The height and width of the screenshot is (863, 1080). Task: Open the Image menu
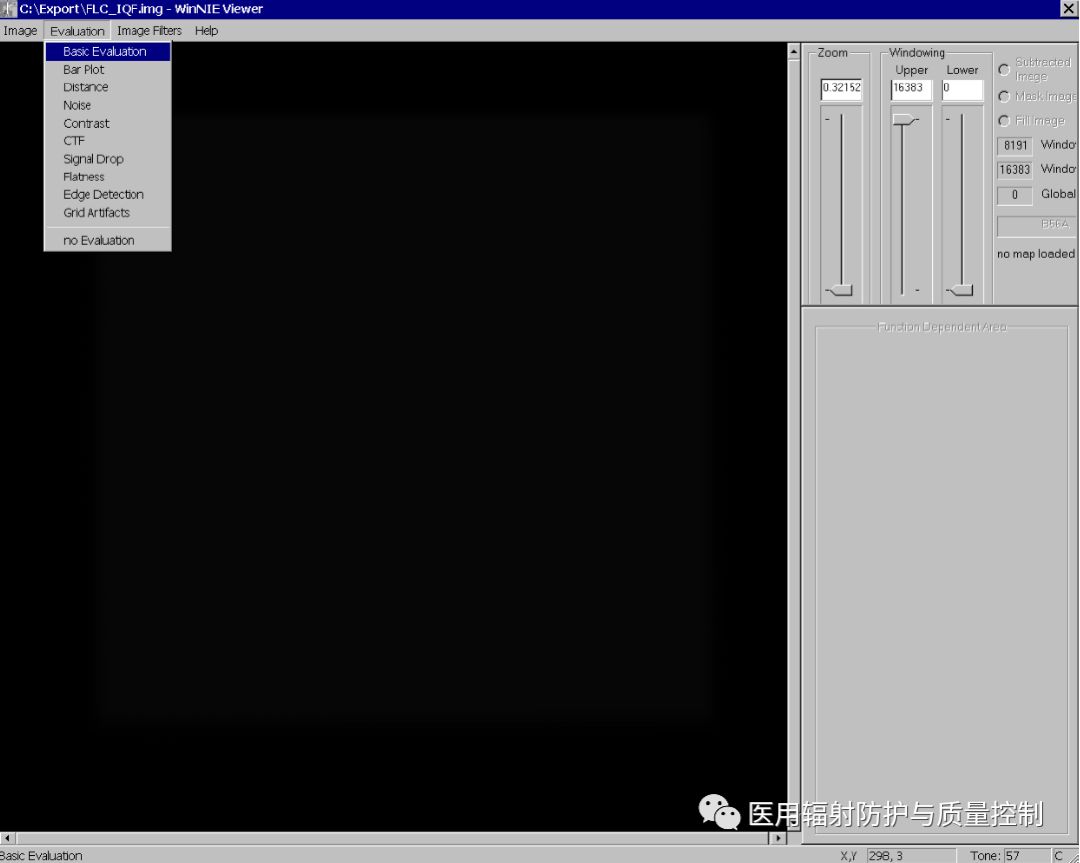pyautogui.click(x=20, y=31)
